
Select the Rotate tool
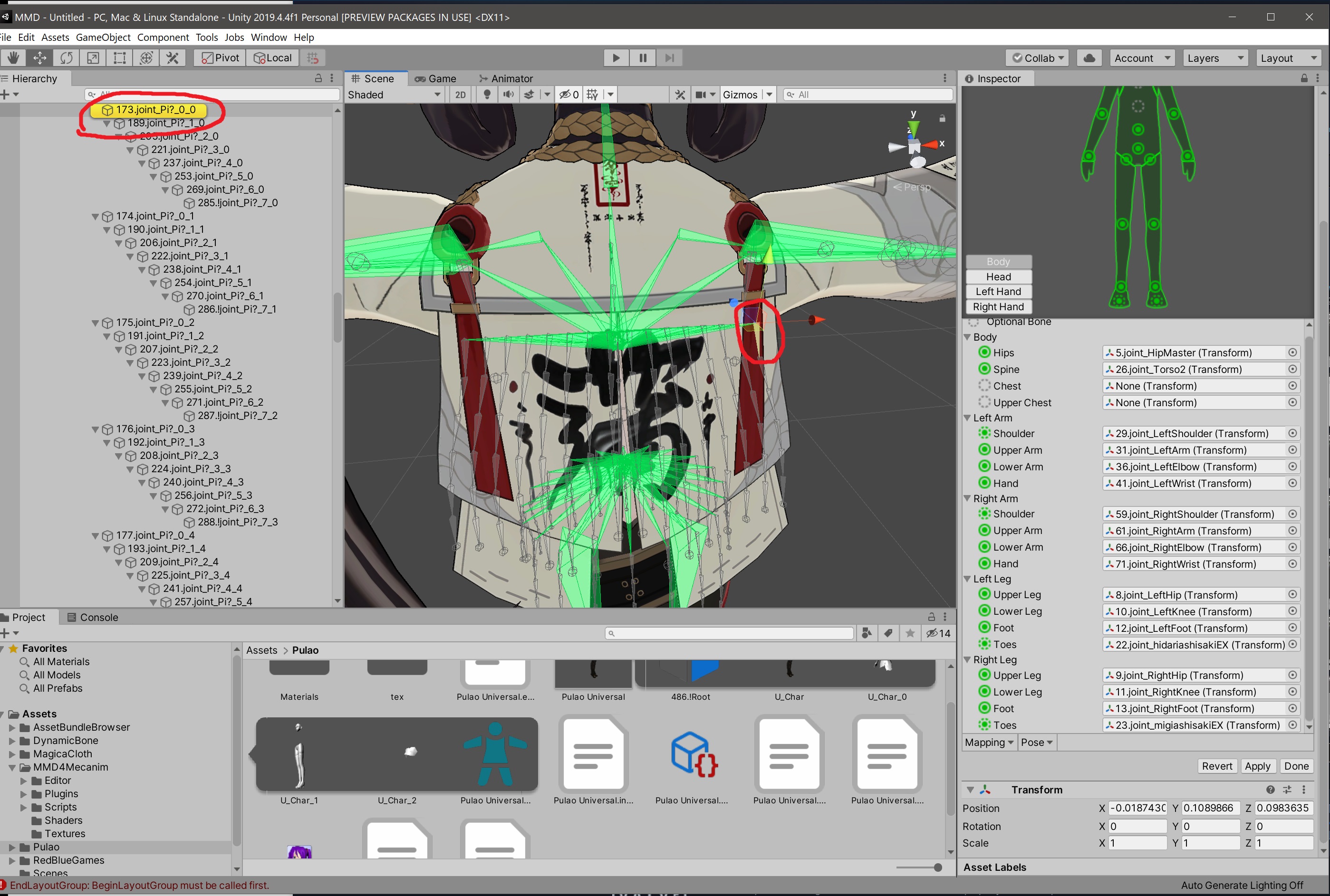coord(67,57)
